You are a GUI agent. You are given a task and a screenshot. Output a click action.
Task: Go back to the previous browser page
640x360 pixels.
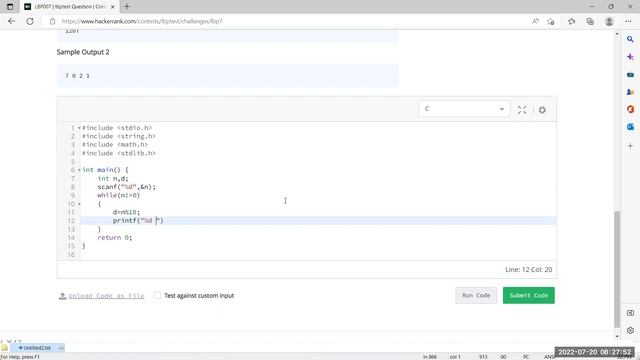tap(11, 21)
